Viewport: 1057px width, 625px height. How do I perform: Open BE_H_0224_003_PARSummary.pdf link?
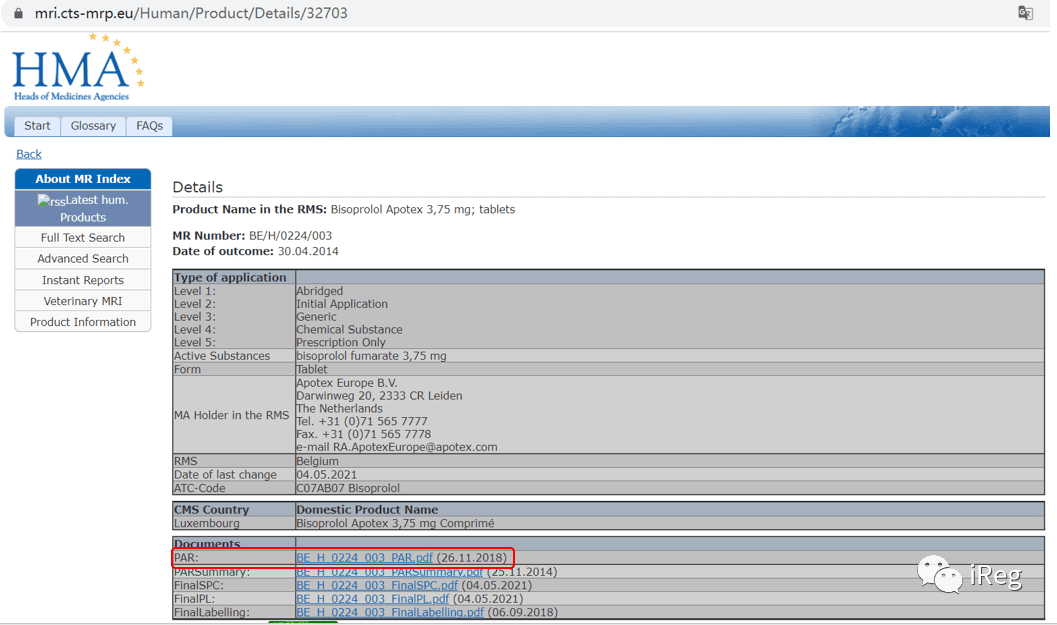click(390, 572)
